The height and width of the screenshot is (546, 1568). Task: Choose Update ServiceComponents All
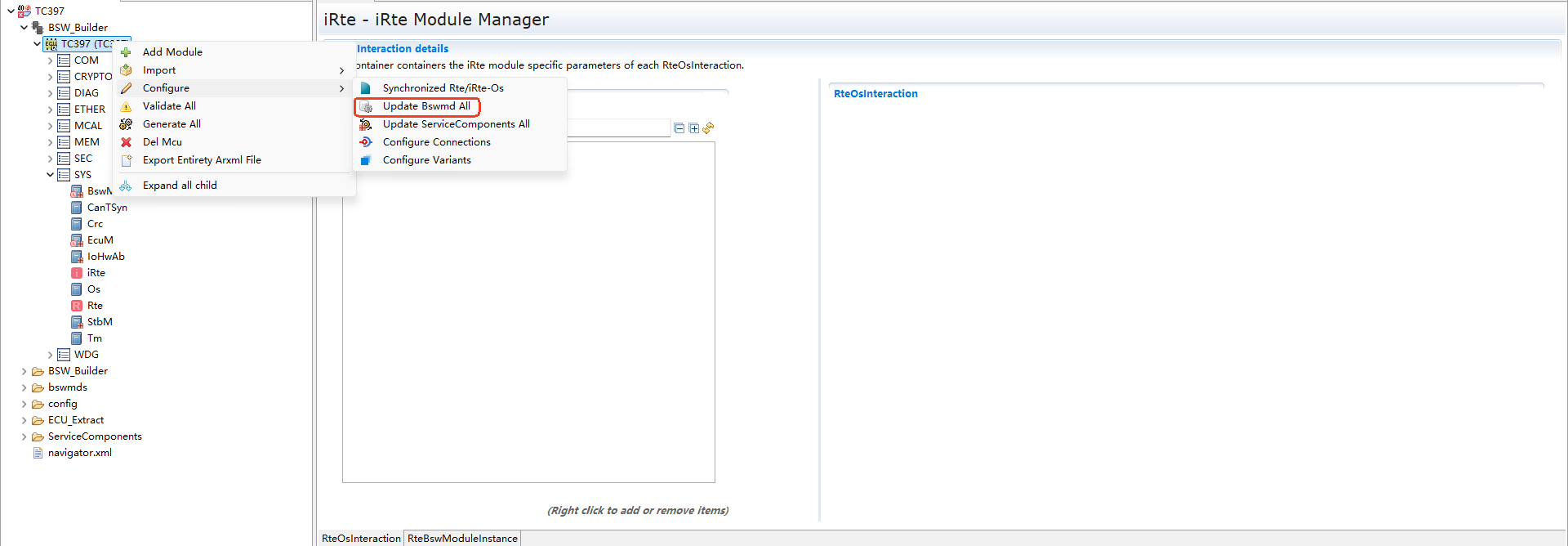click(x=456, y=124)
